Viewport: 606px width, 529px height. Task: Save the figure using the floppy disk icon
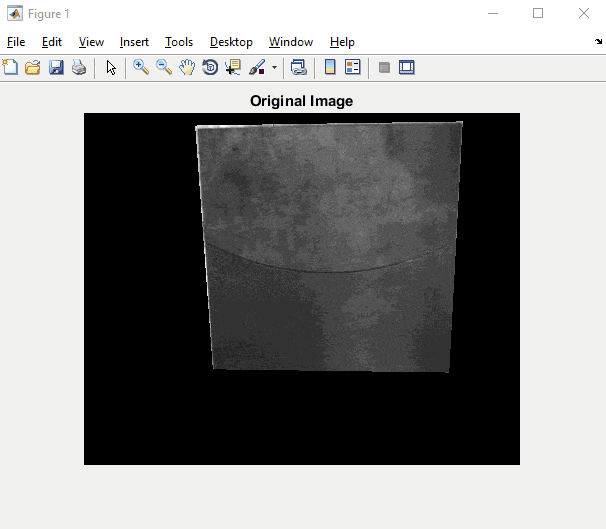tap(56, 68)
